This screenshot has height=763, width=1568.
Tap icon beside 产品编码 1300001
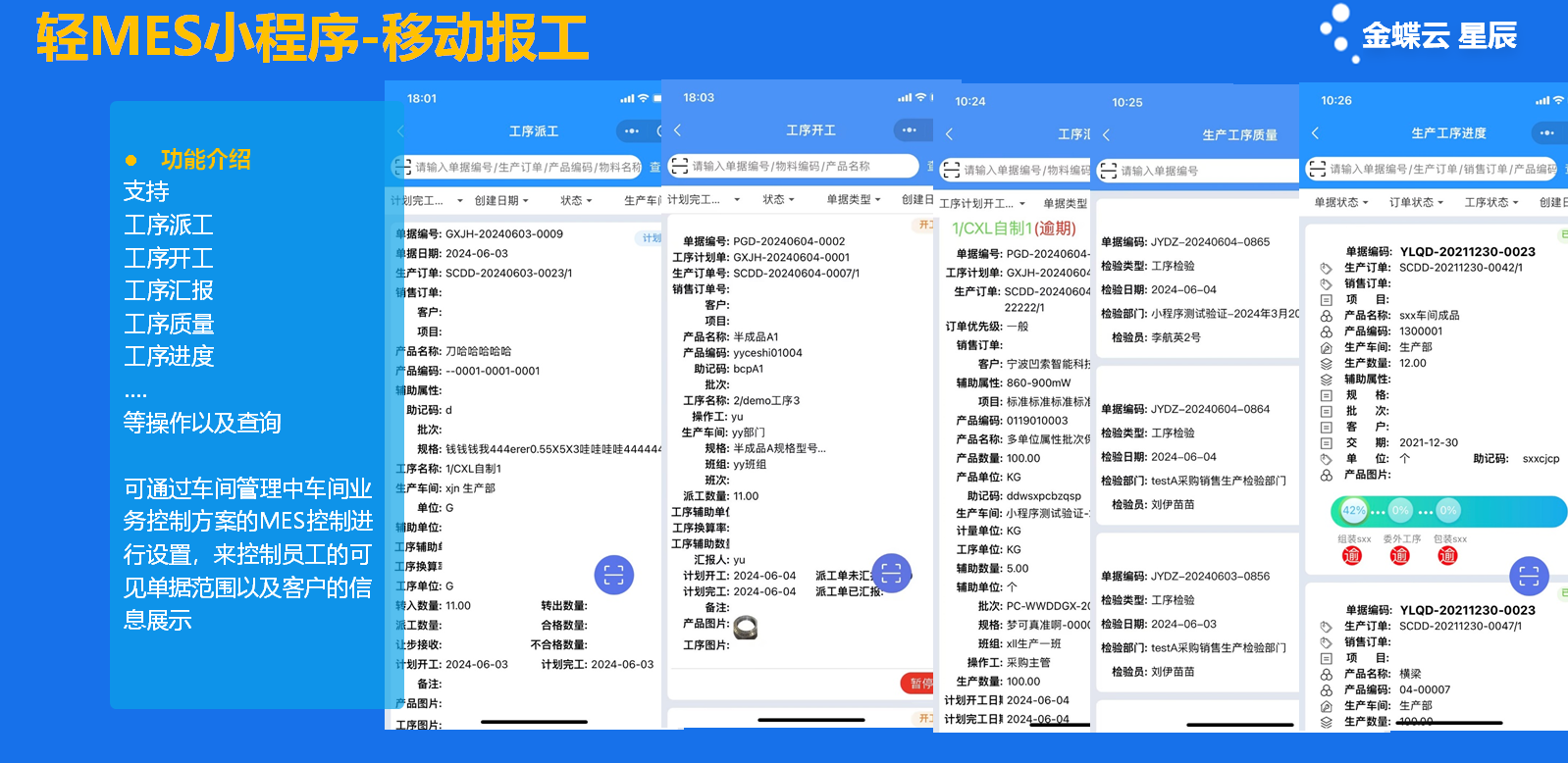pyautogui.click(x=1326, y=331)
